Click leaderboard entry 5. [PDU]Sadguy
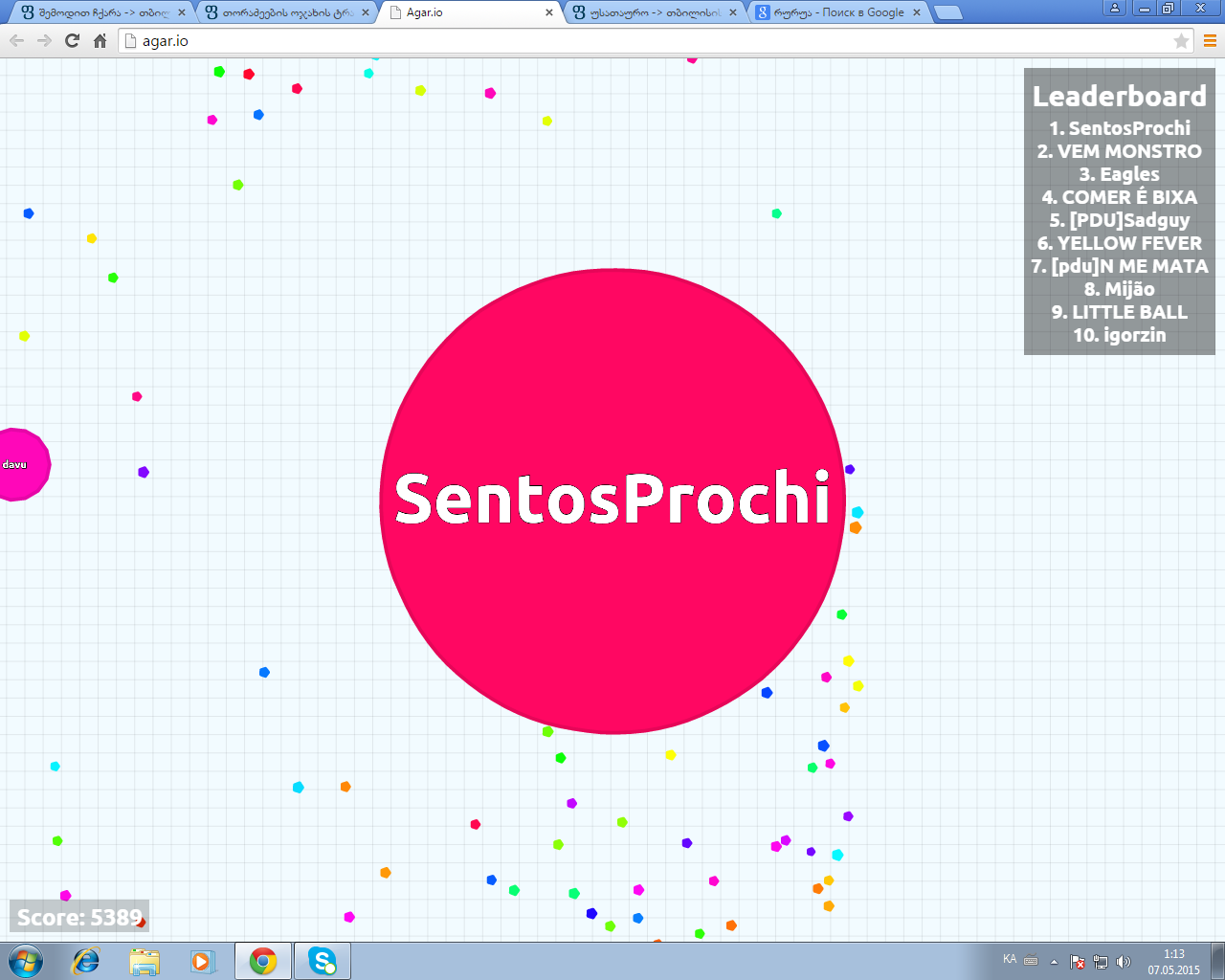Viewport: 1225px width, 980px height. coord(1120,220)
